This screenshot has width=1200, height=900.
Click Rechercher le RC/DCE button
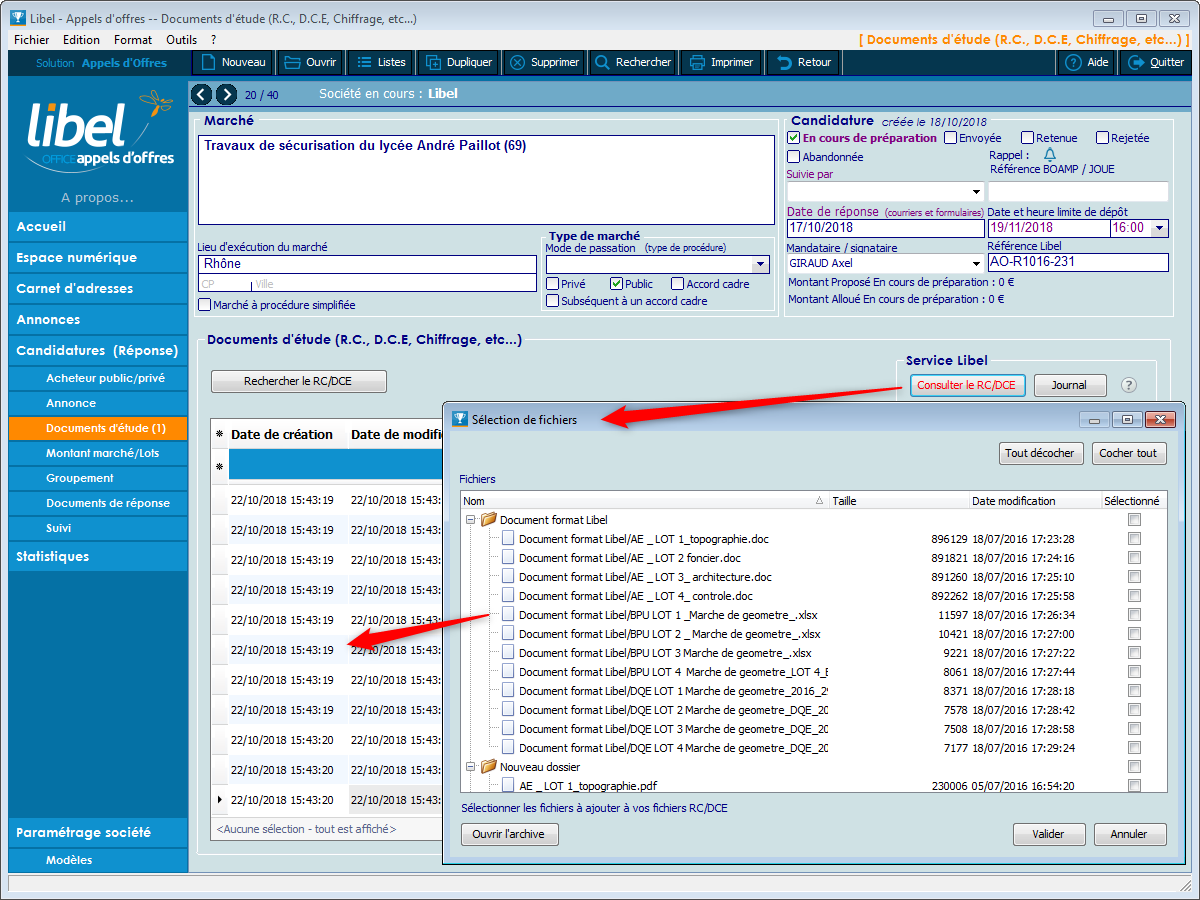[x=299, y=381]
